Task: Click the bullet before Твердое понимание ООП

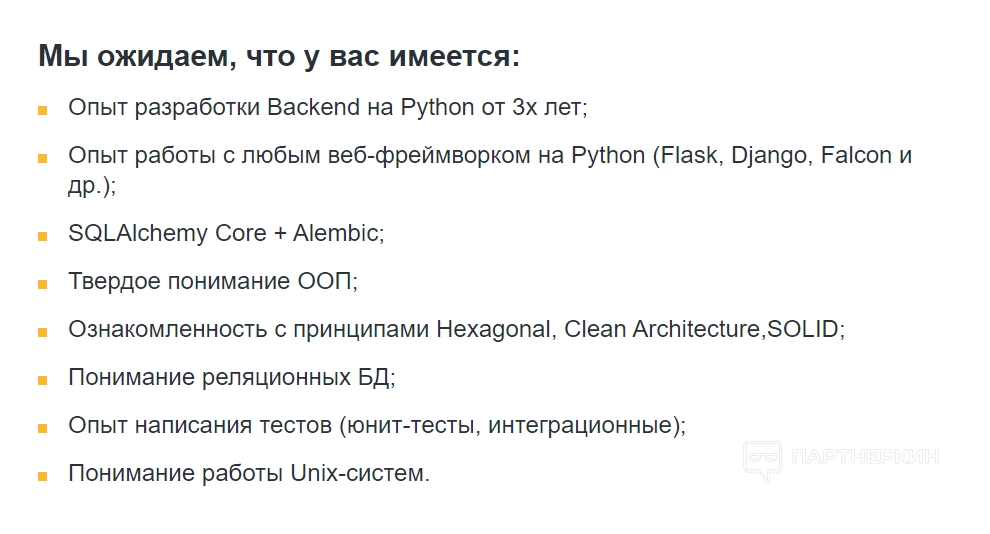Action: pos(43,284)
